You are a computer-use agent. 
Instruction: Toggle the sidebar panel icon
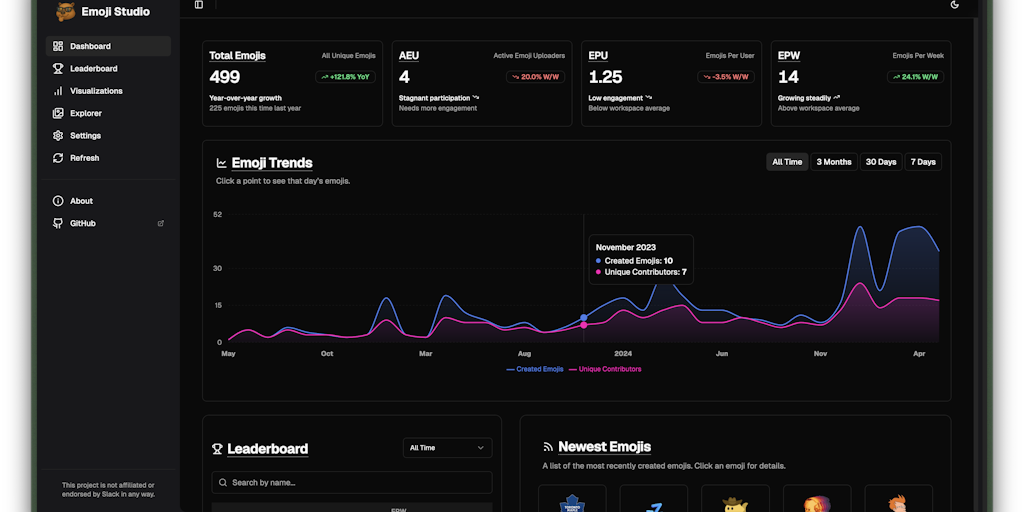199,5
